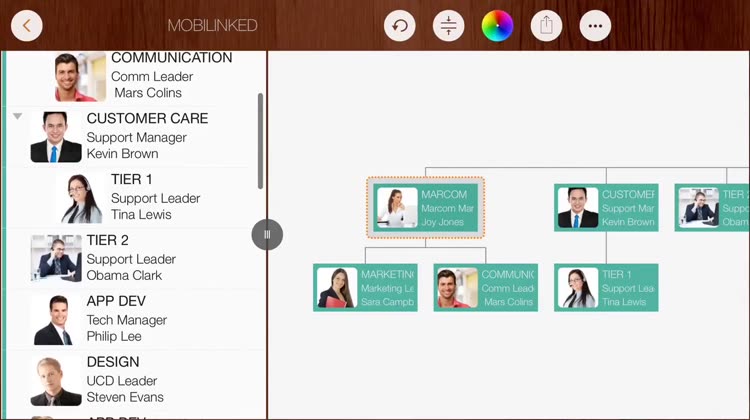Select the TIER 1 Tina Lewis chart node

pos(606,287)
